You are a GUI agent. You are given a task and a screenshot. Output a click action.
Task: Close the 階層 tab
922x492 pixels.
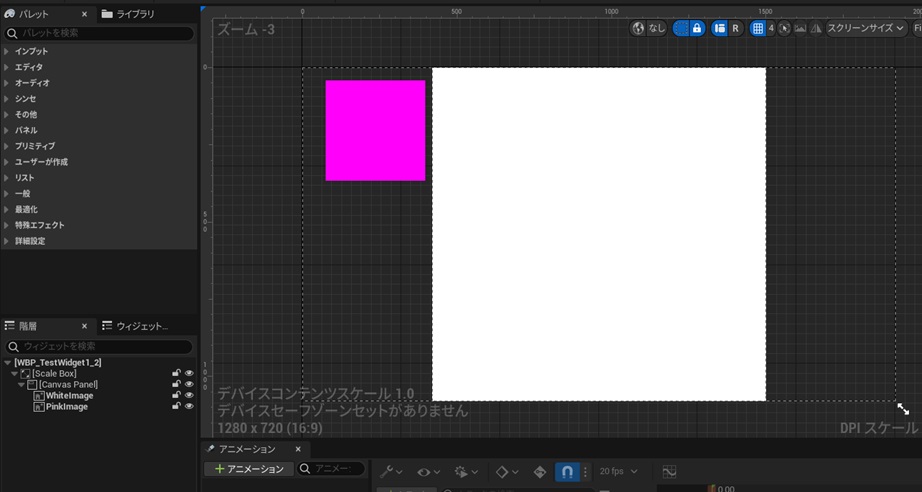(85, 326)
